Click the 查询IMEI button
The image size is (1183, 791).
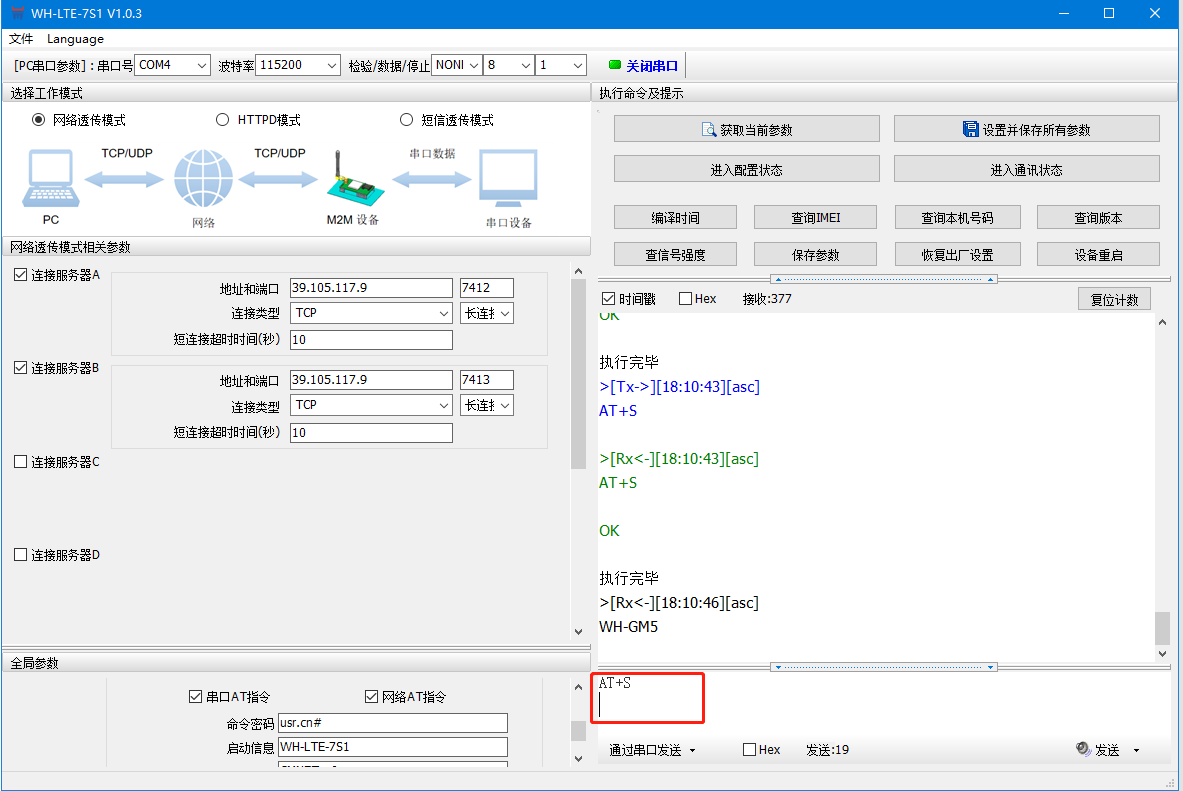(x=815, y=218)
